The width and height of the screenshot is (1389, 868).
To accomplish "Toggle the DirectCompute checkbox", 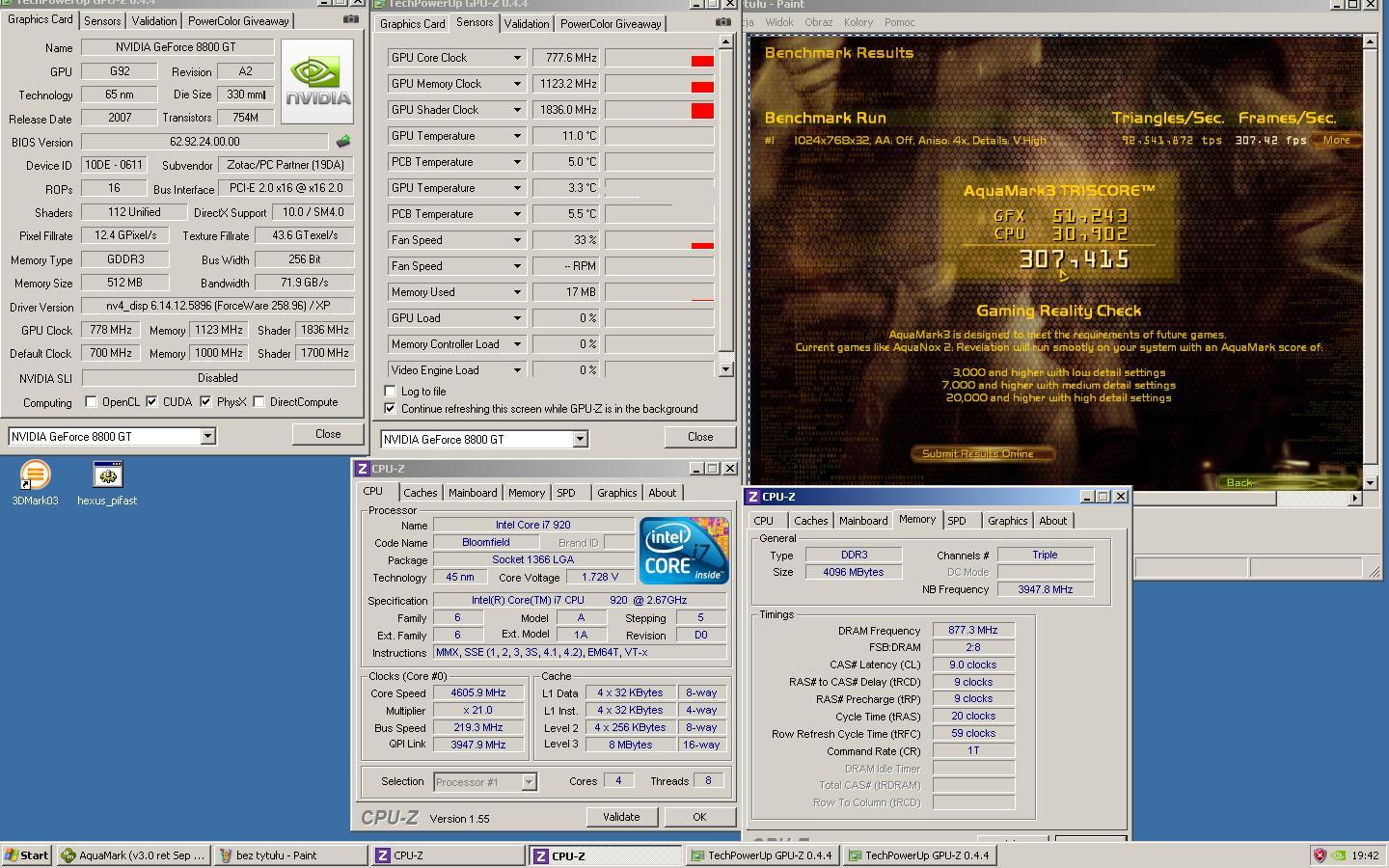I will click(259, 402).
